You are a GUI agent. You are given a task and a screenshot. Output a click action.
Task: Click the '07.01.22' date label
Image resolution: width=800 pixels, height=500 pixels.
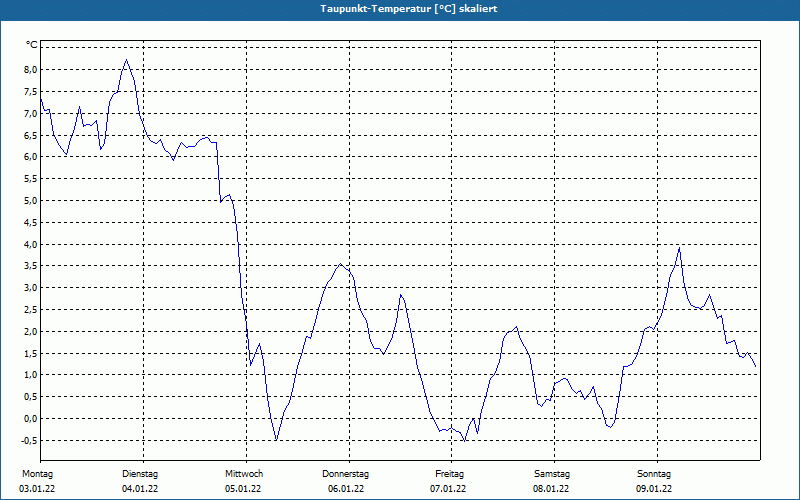click(448, 489)
